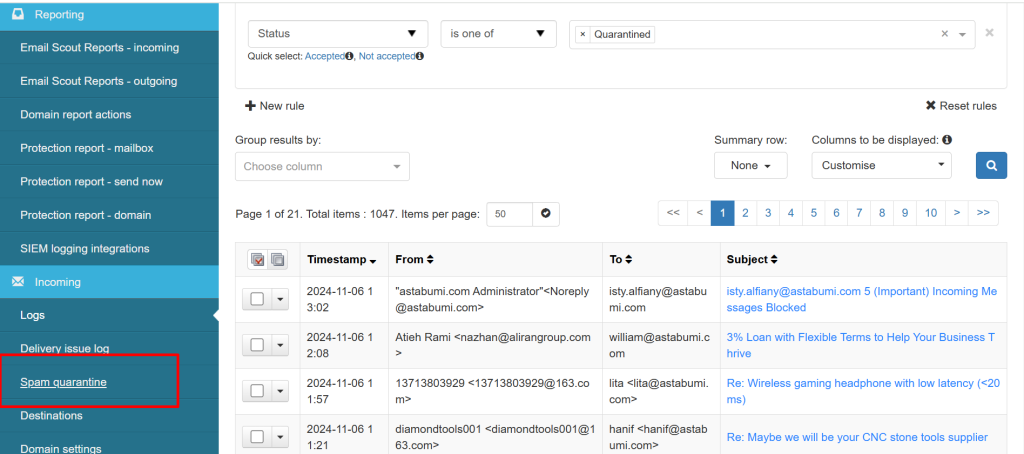The height and width of the screenshot is (454, 1024).
Task: Click the New rule button
Action: tap(274, 106)
